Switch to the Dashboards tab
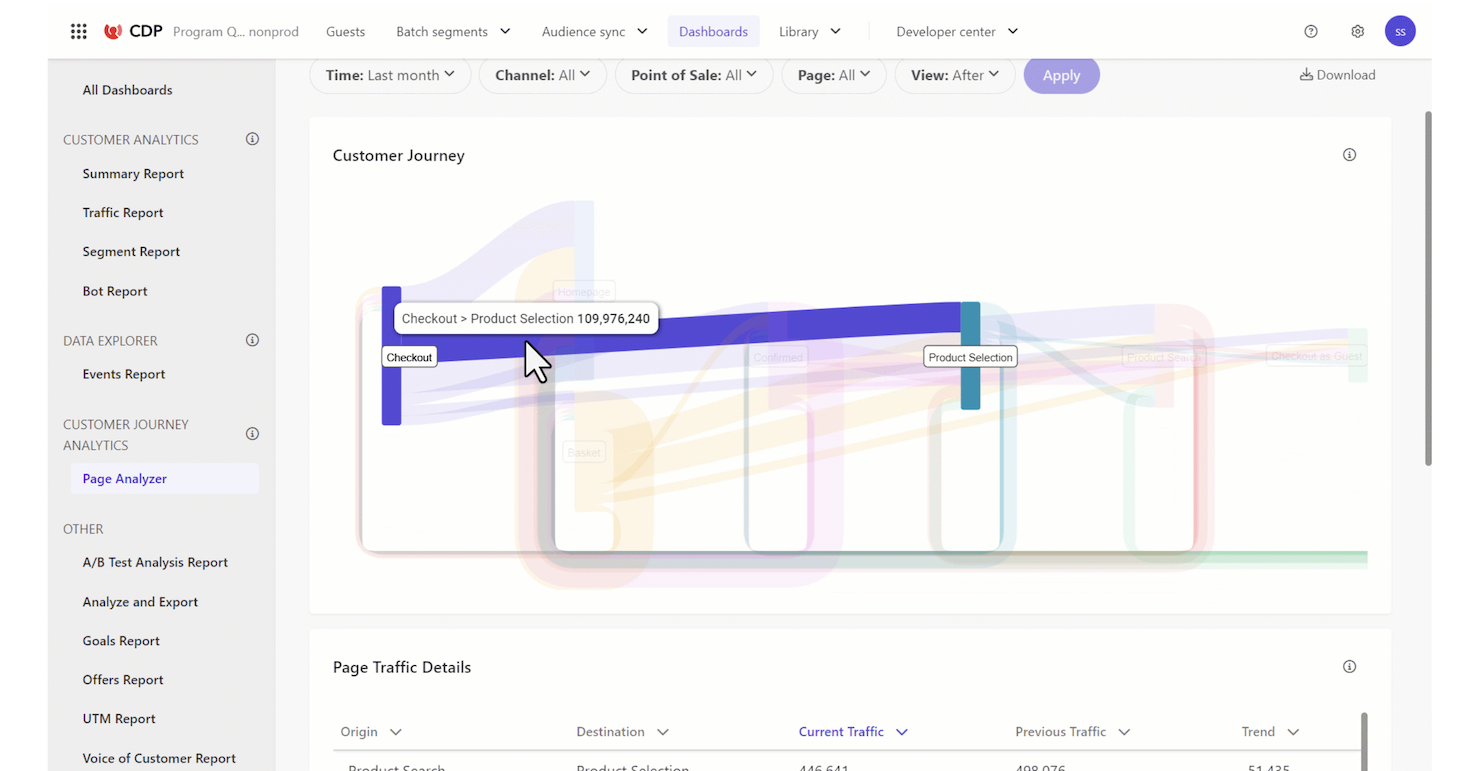 pyautogui.click(x=713, y=31)
